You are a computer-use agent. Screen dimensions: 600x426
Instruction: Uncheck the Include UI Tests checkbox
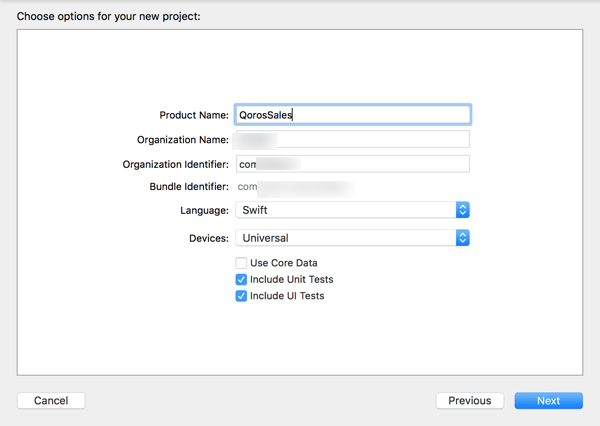tap(241, 296)
